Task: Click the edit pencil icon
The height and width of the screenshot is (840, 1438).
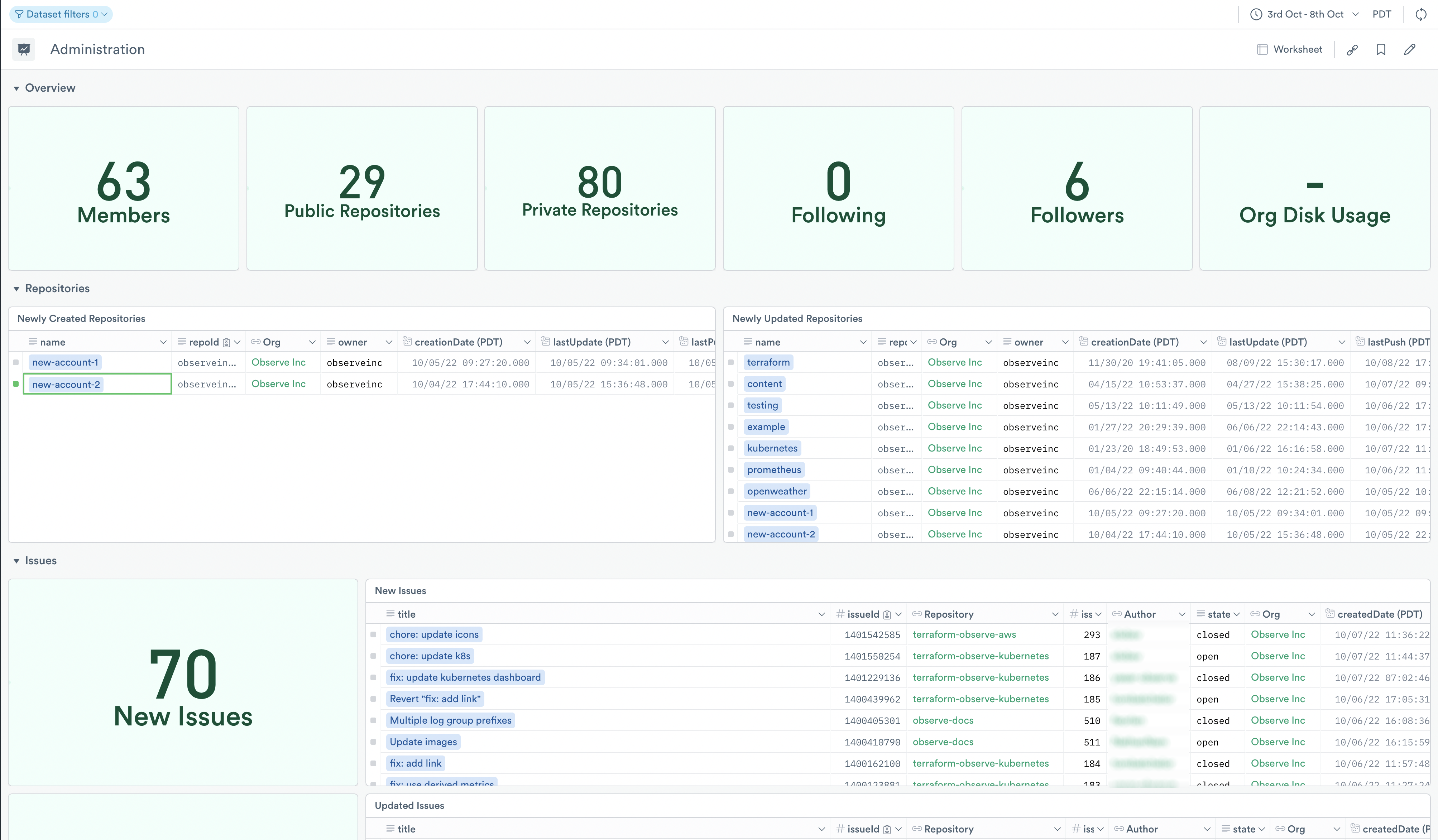Action: coord(1409,50)
